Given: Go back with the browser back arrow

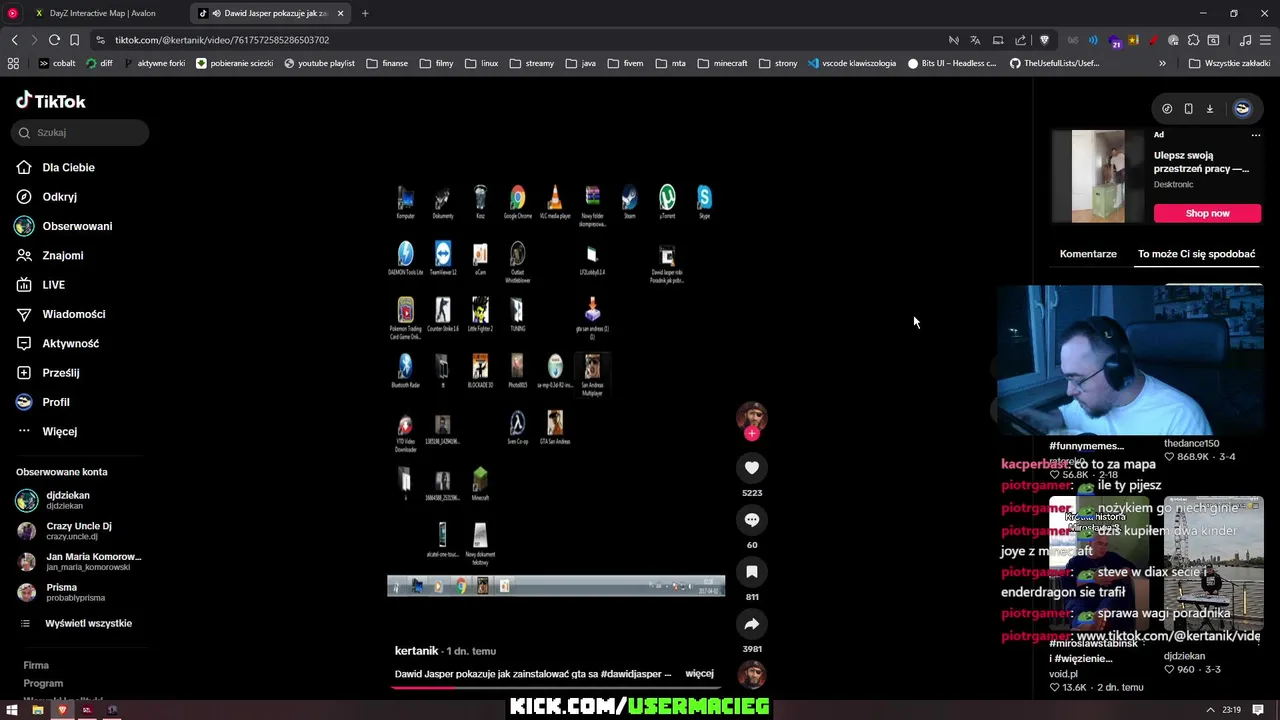Looking at the screenshot, I should (x=14, y=40).
